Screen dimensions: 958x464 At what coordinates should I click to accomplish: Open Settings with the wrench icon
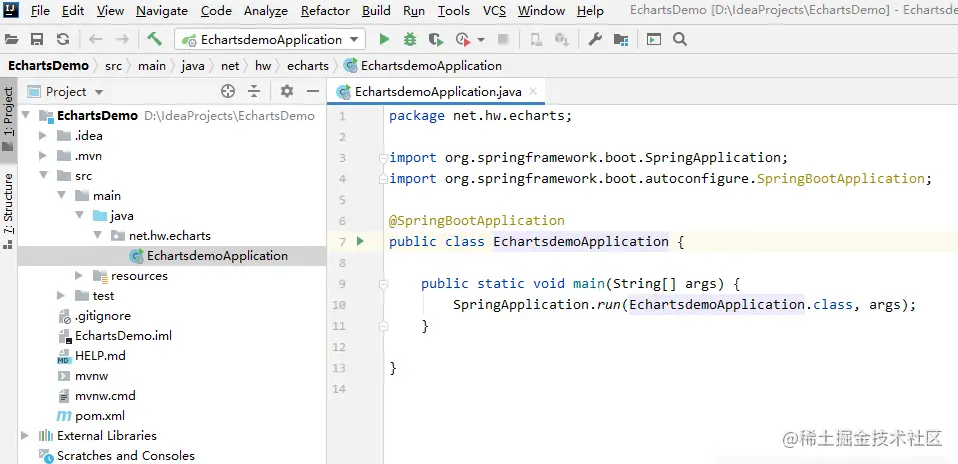tap(595, 40)
